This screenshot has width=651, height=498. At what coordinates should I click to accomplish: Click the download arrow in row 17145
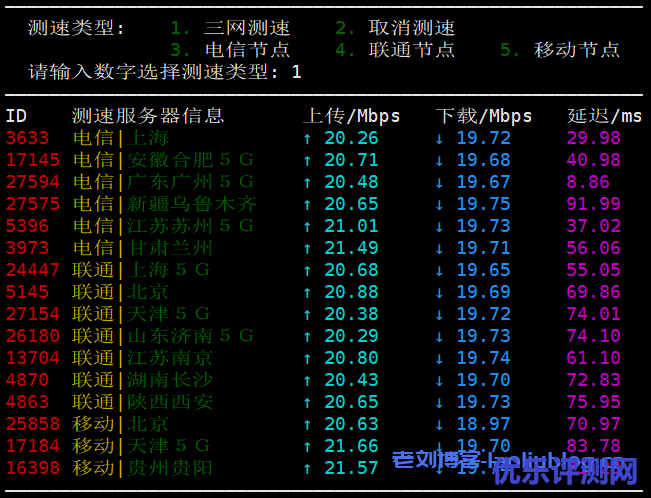point(439,160)
